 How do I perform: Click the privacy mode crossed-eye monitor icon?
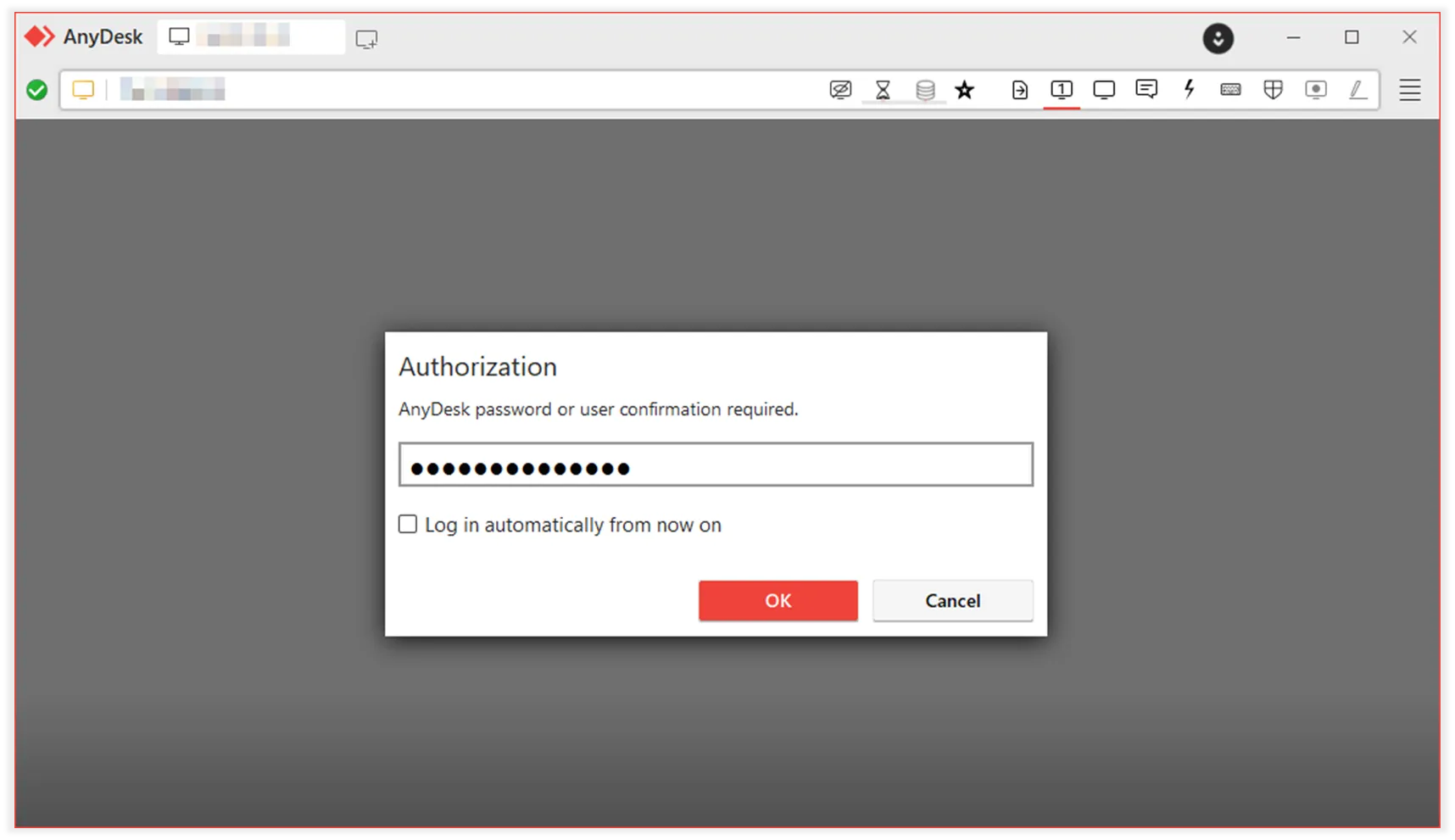(840, 90)
